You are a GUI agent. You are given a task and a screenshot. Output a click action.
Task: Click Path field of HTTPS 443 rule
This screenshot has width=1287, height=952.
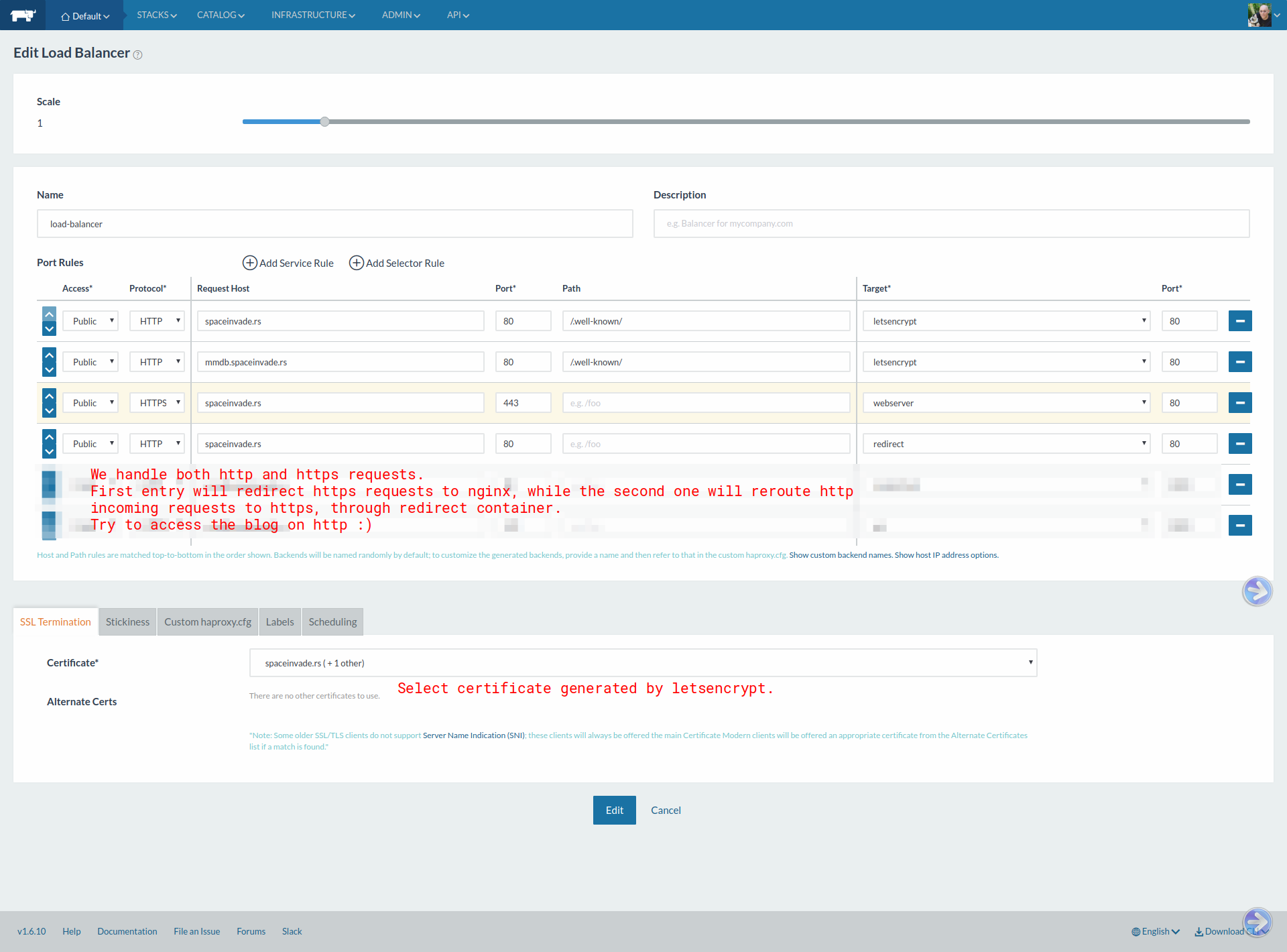707,403
